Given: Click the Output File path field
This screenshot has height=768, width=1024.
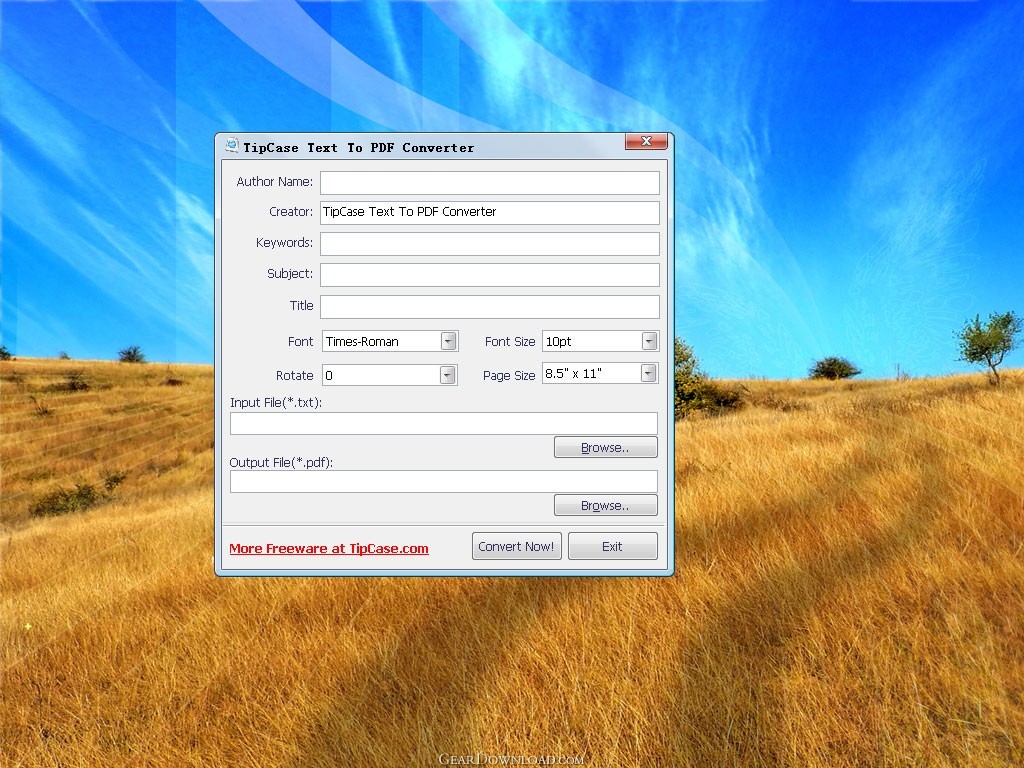Looking at the screenshot, I should (x=443, y=481).
